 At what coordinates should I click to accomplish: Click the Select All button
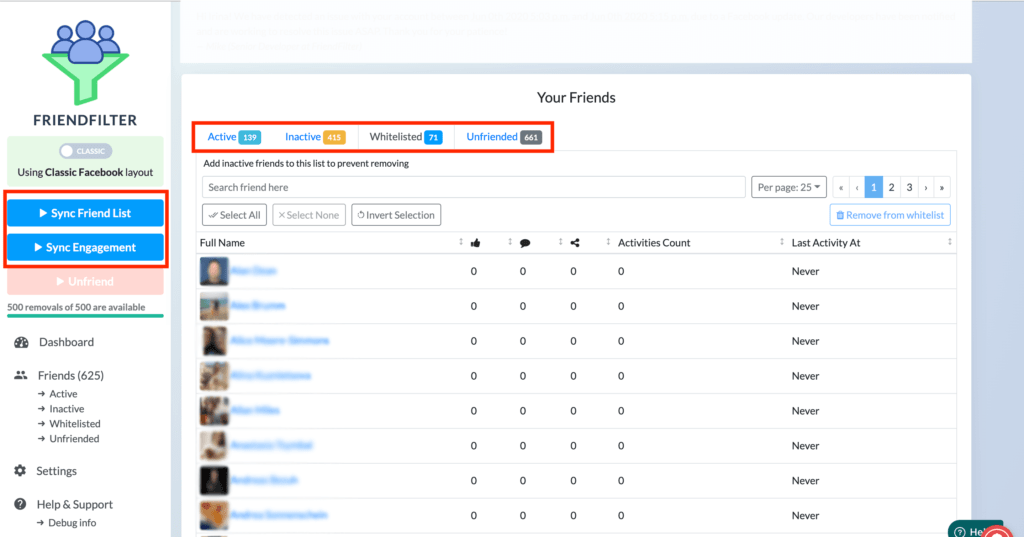(234, 215)
